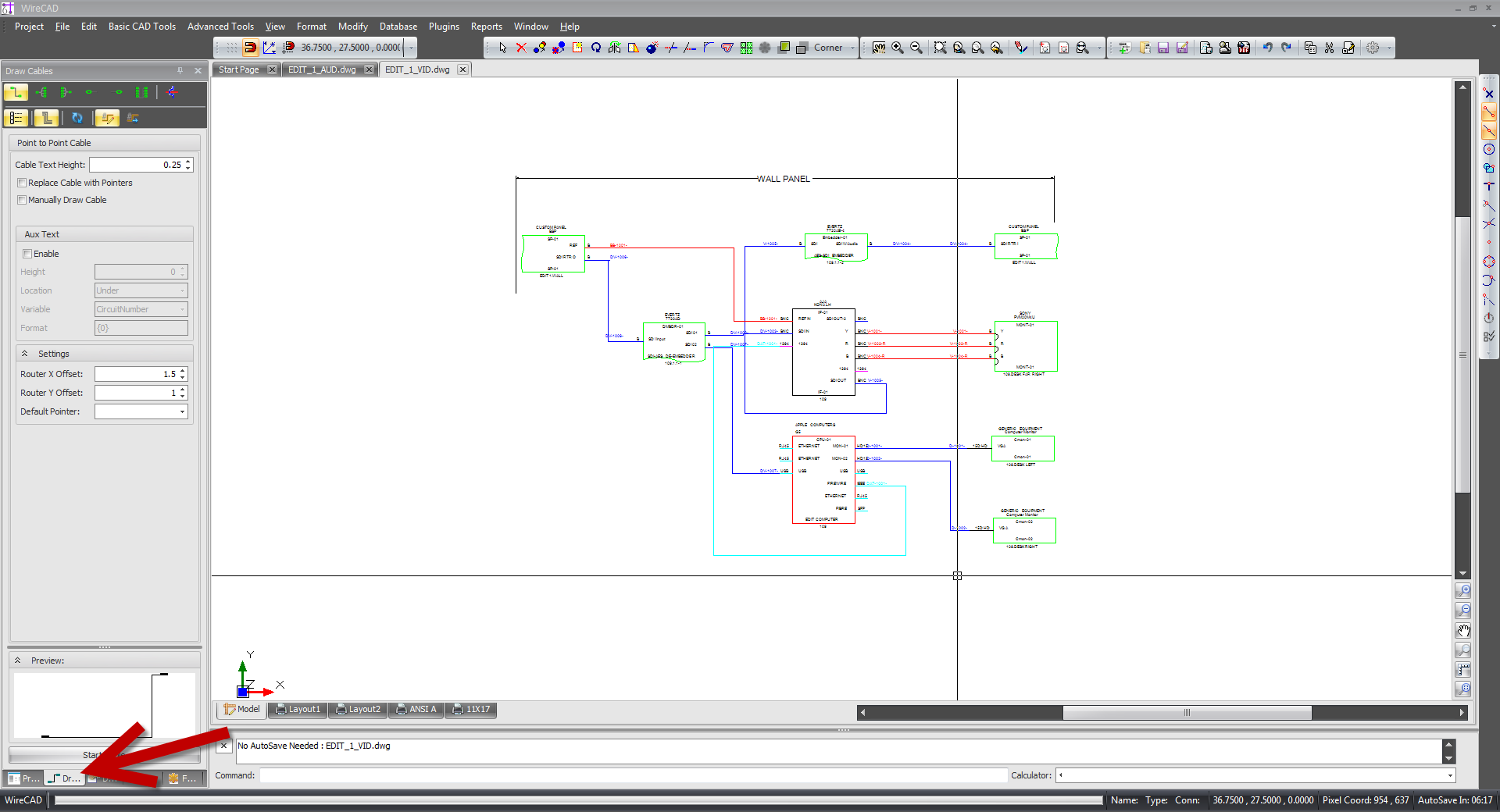The width and height of the screenshot is (1500, 812).
Task: Click the F... panel tab at bottom
Action: point(183,778)
